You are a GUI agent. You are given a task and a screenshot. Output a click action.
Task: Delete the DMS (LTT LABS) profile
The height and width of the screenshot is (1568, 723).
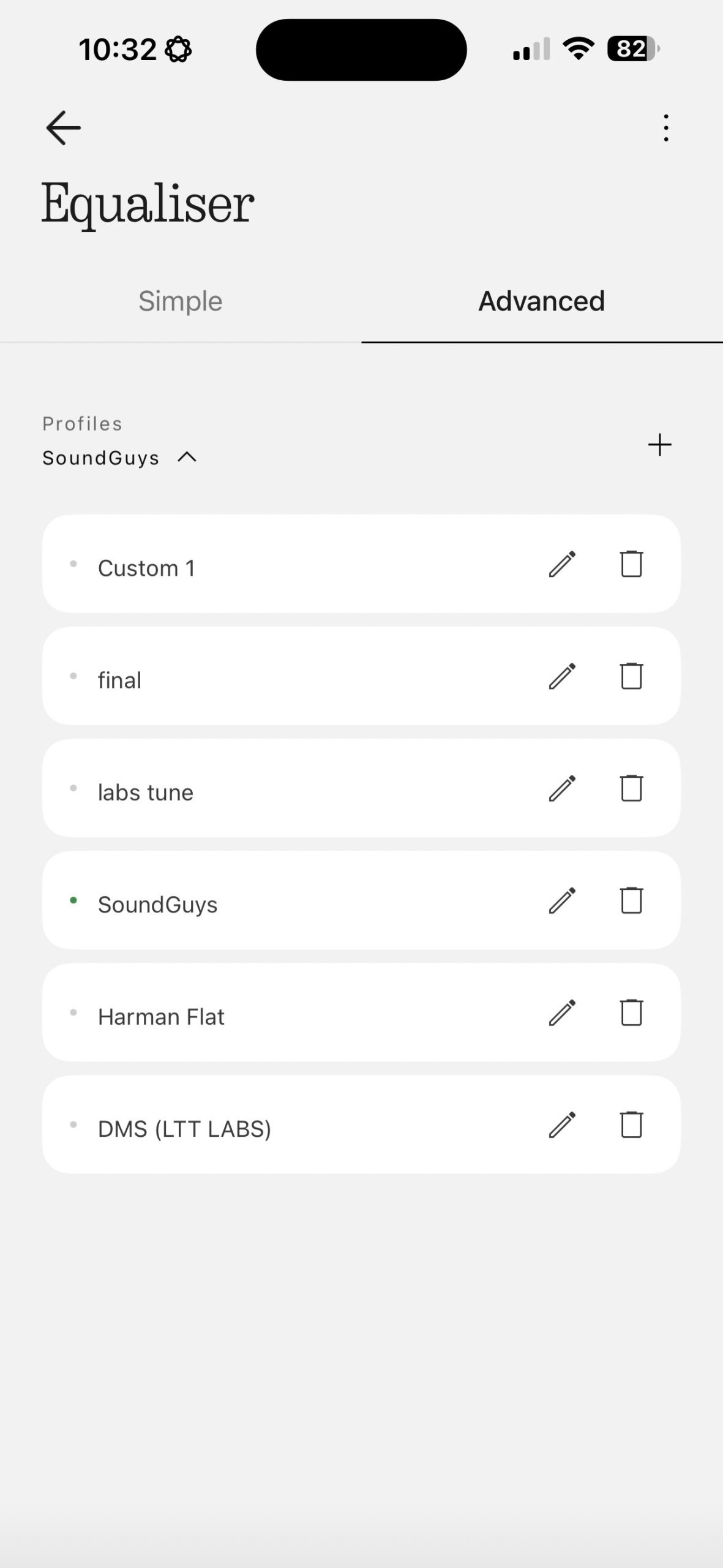pos(631,1125)
